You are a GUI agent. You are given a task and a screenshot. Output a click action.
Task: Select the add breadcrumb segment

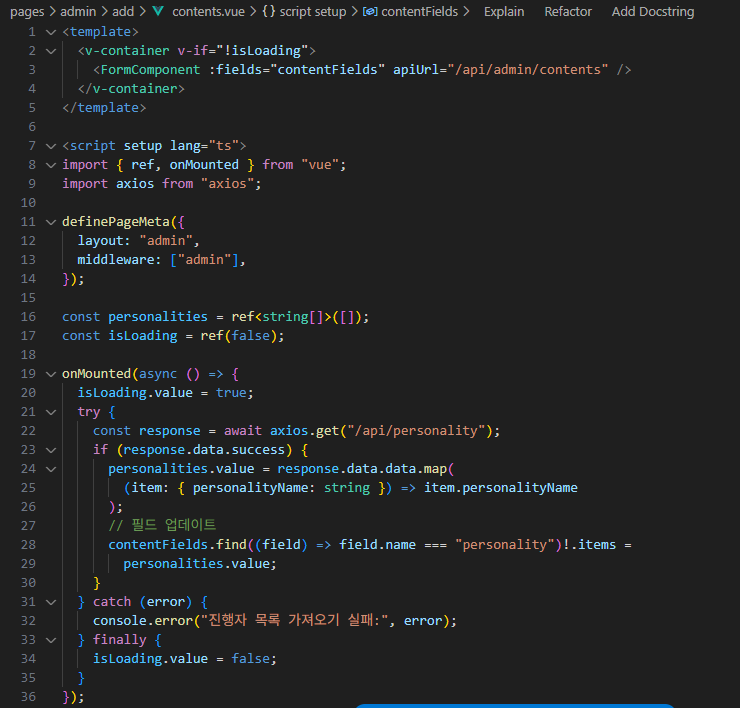[x=122, y=12]
